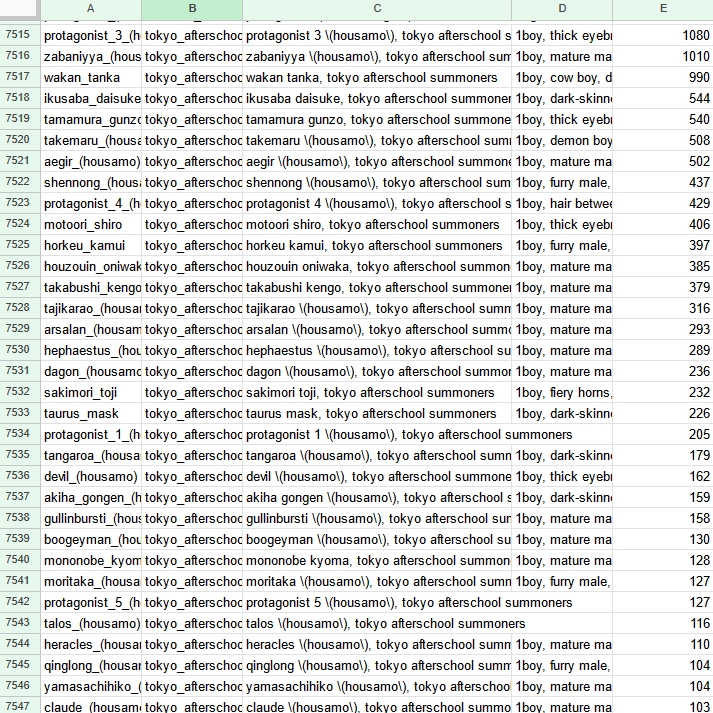
Task: Click the cell with value 205
Action: [x=663, y=434]
